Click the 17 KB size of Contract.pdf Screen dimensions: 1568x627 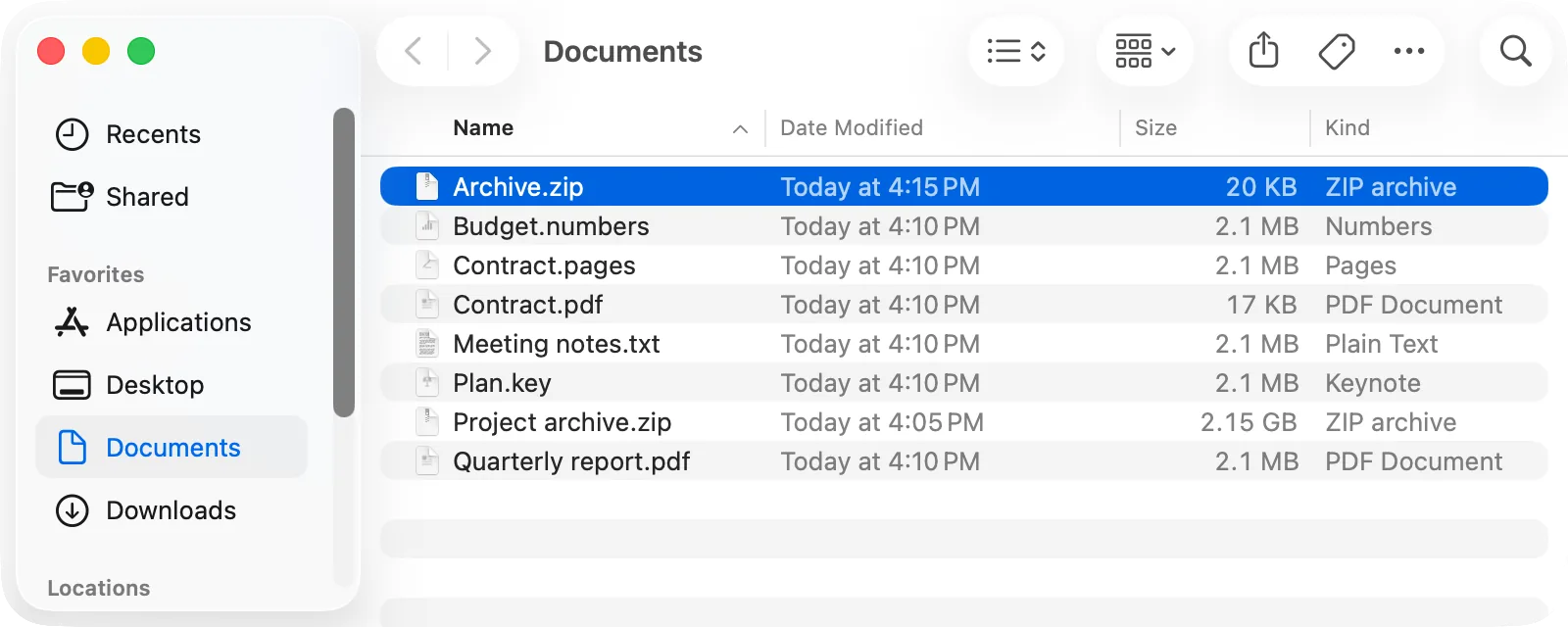[x=1261, y=305]
